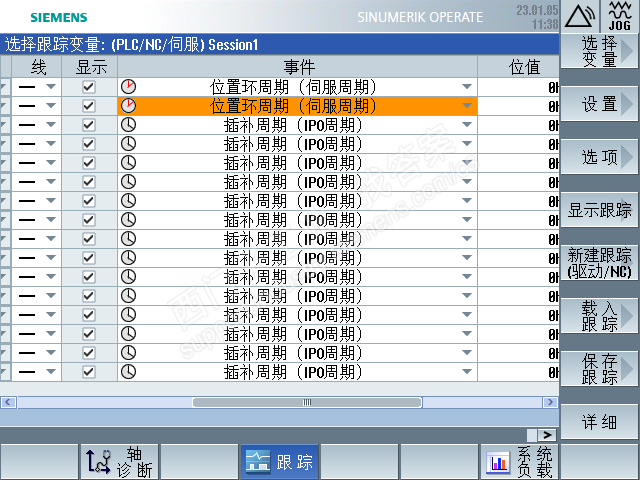Viewport: 640px width, 480px height.
Task: Open the line style dropdown in the orange highlighted row
Action: click(51, 106)
